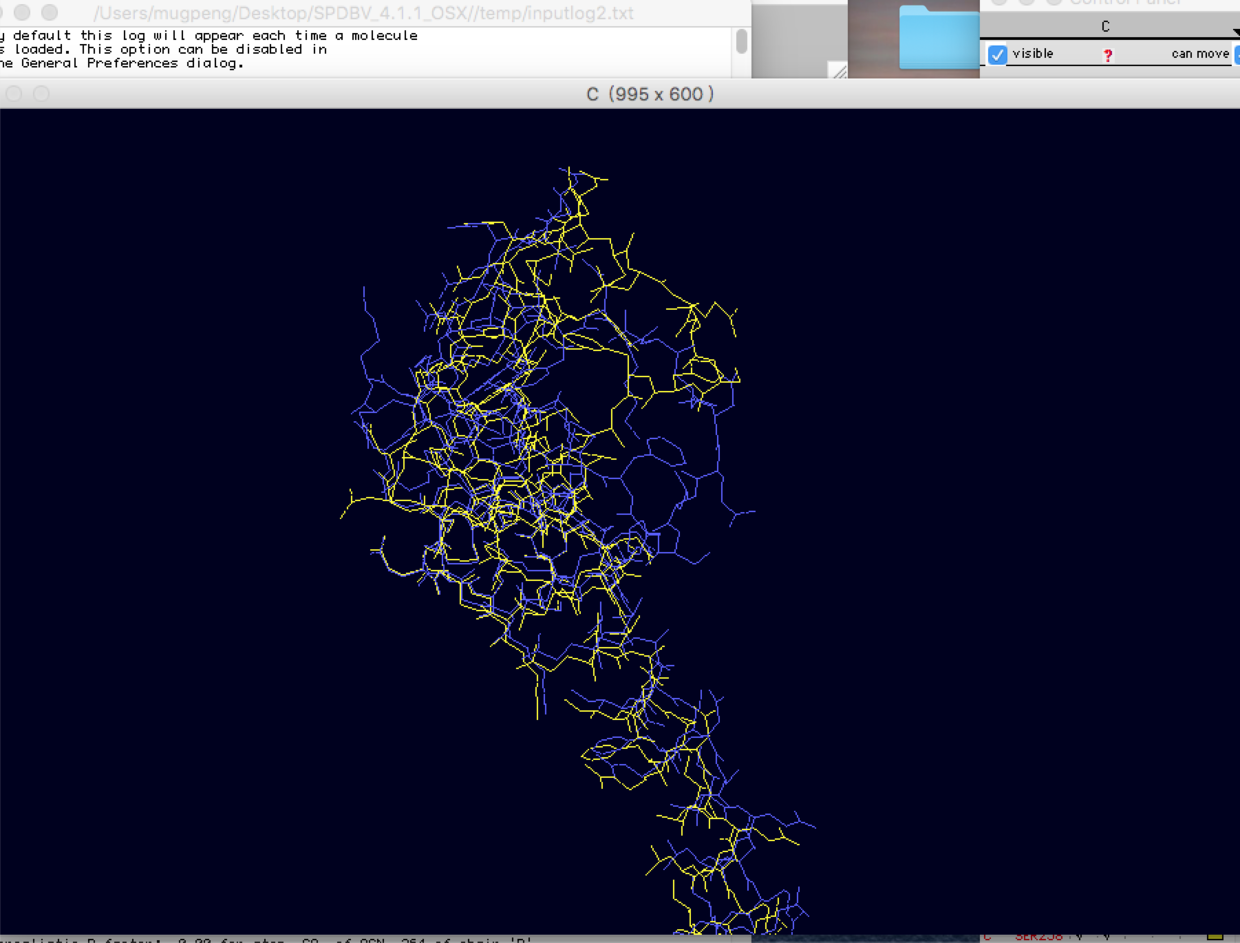The image size is (1240, 943).
Task: Click the red question mark help icon
Action: (x=1108, y=55)
